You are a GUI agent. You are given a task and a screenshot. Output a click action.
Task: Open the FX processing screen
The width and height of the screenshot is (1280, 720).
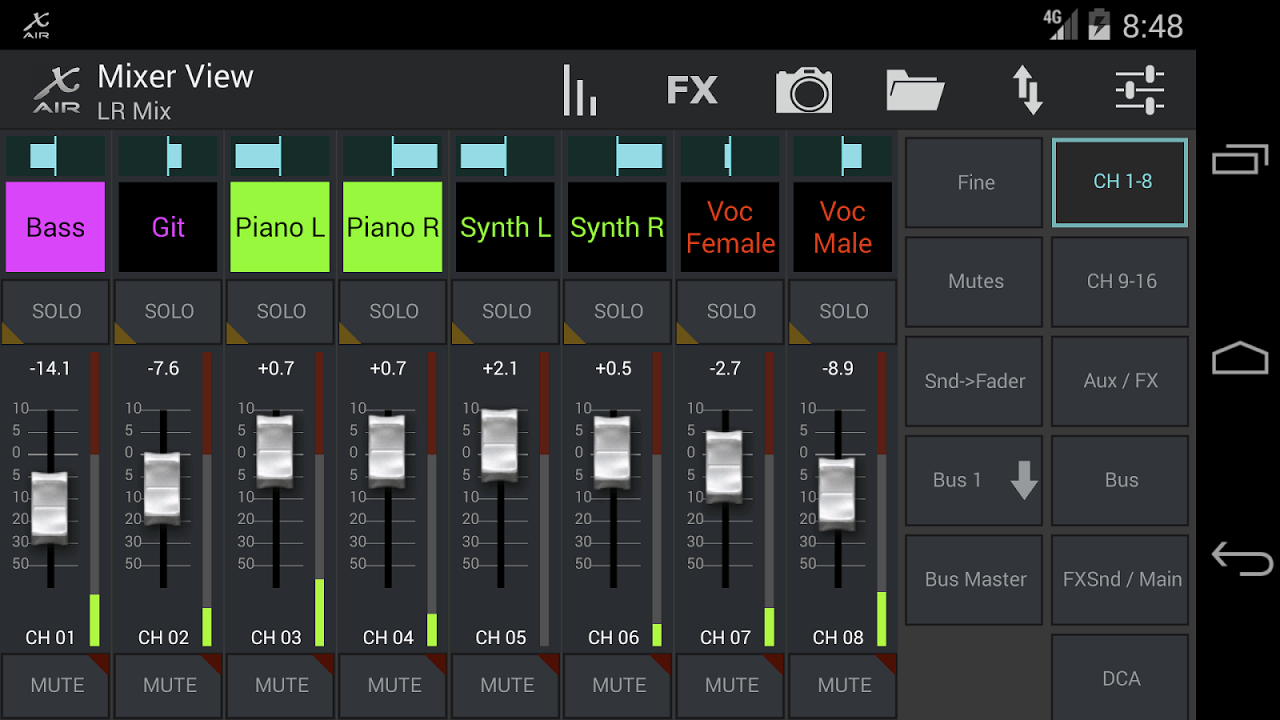(x=692, y=89)
